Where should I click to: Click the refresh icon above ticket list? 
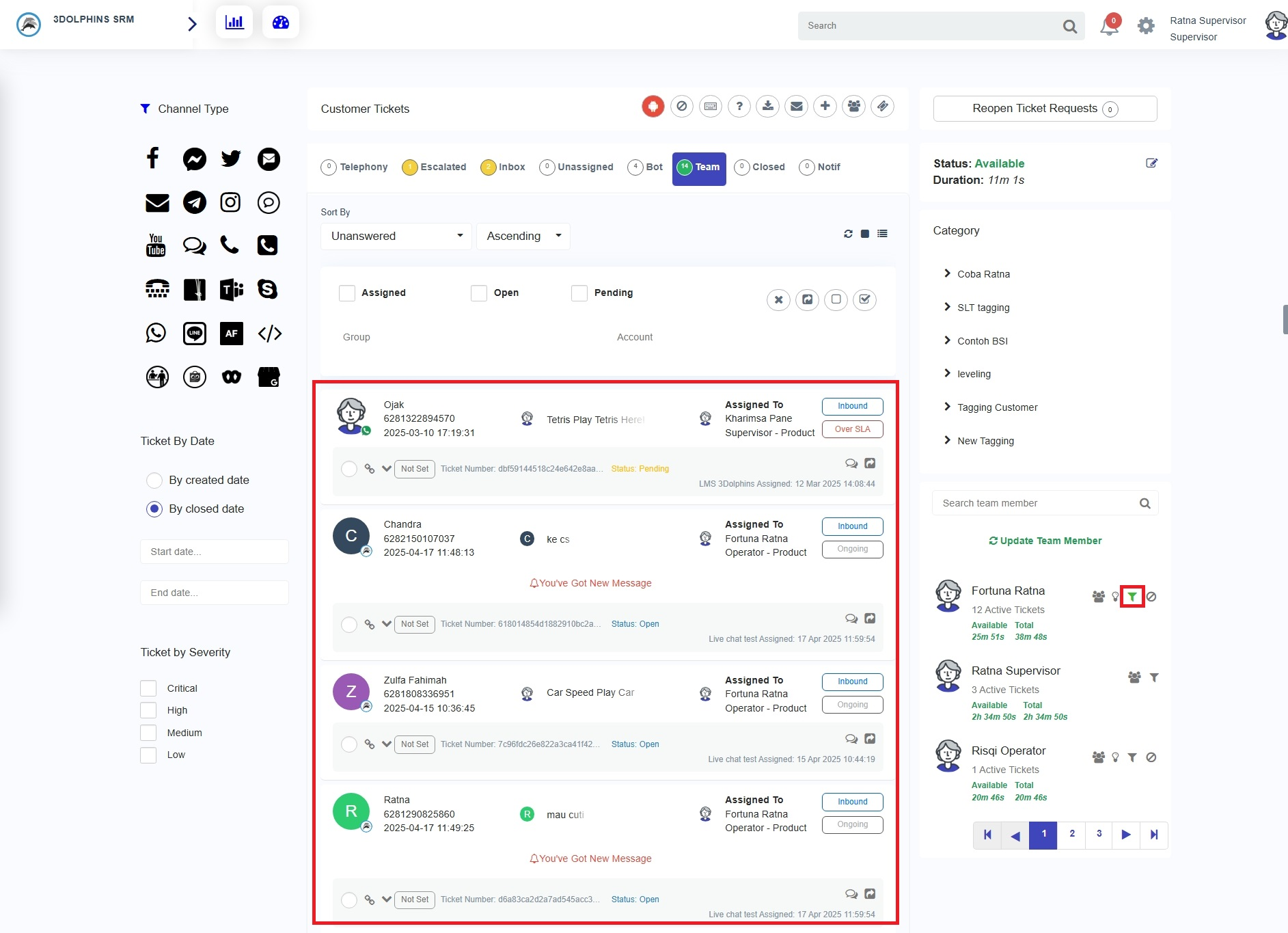[x=848, y=234]
